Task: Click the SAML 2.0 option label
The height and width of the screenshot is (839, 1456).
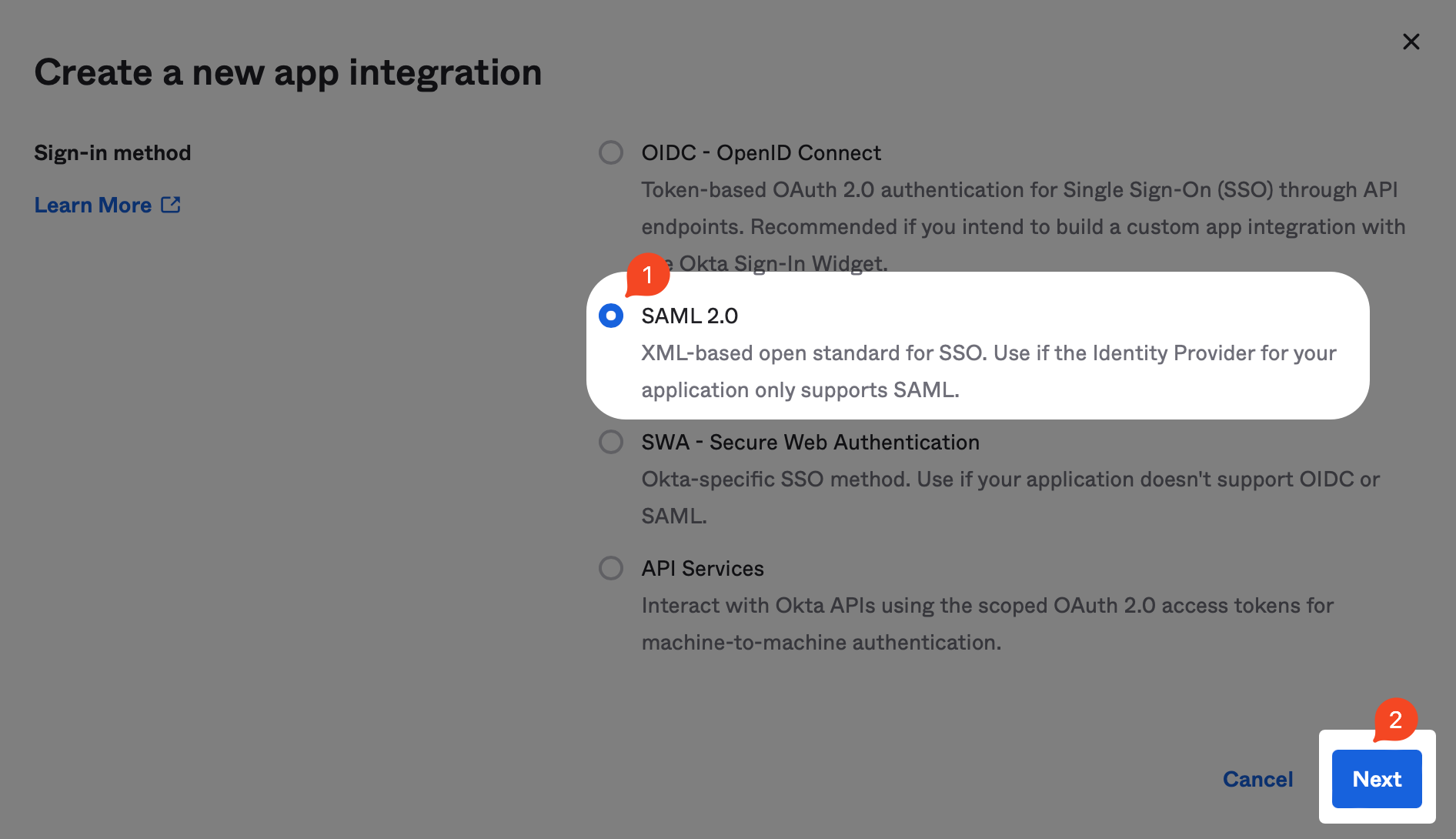Action: click(690, 316)
